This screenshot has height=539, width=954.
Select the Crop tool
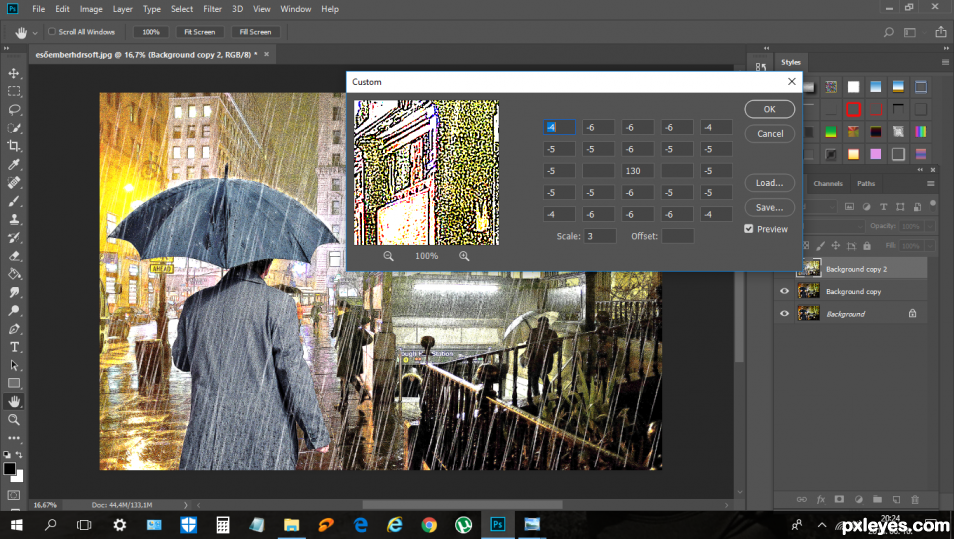tap(14, 146)
